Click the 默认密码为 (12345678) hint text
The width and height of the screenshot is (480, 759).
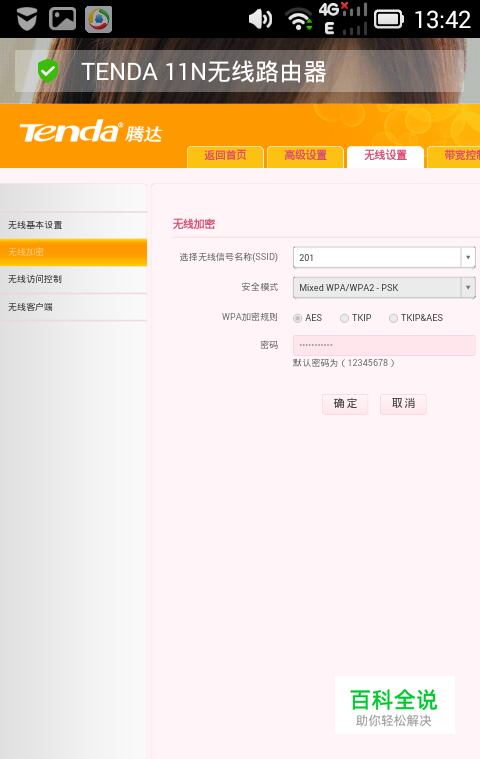pyautogui.click(x=344, y=363)
